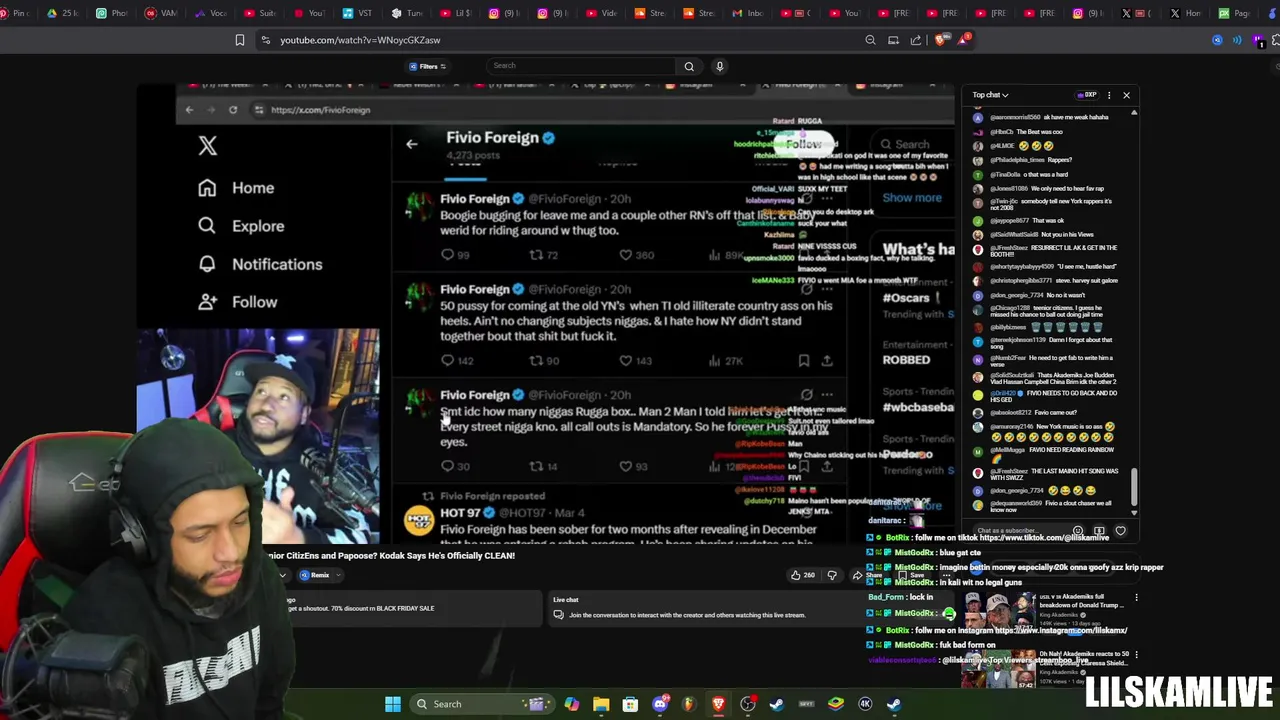Image resolution: width=1280 pixels, height=720 pixels.
Task: Click Show more in X sidebar
Action: [x=912, y=197]
